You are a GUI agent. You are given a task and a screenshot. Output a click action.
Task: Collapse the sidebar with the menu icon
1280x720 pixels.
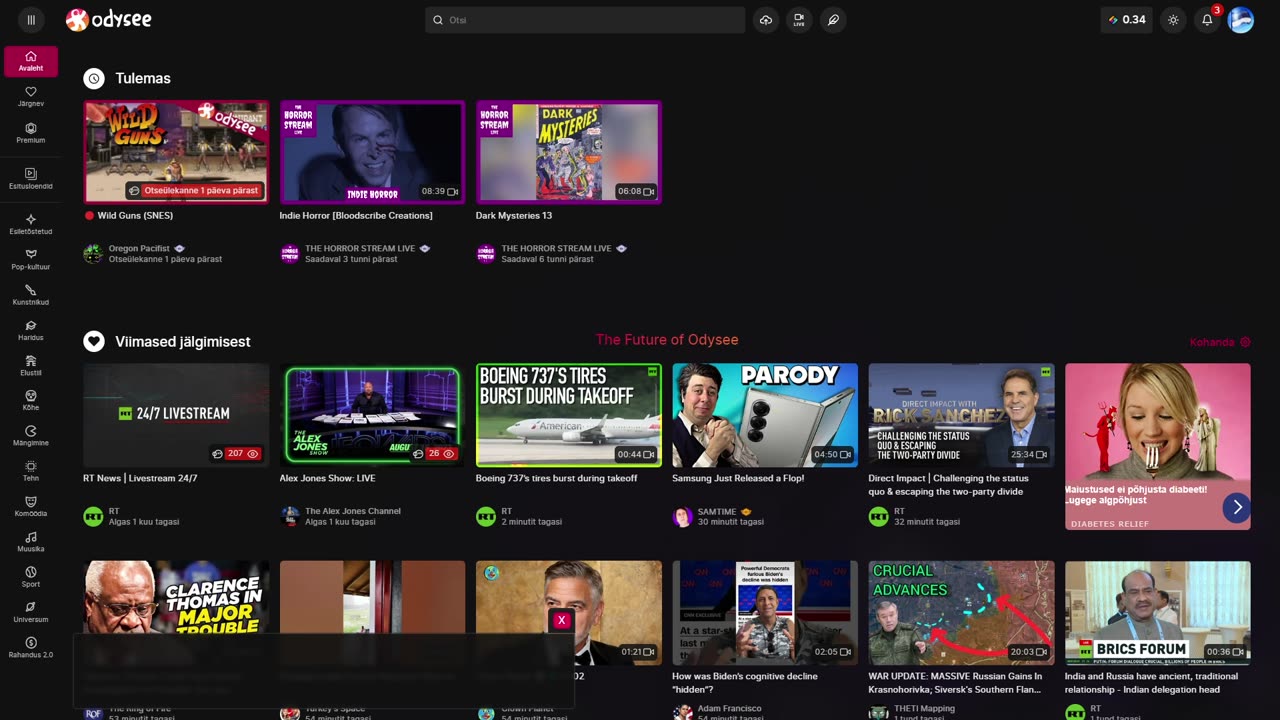tap(31, 20)
